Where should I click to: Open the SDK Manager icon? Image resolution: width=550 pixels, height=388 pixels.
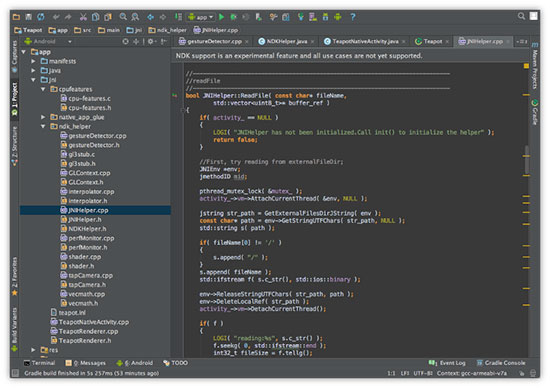(326, 16)
